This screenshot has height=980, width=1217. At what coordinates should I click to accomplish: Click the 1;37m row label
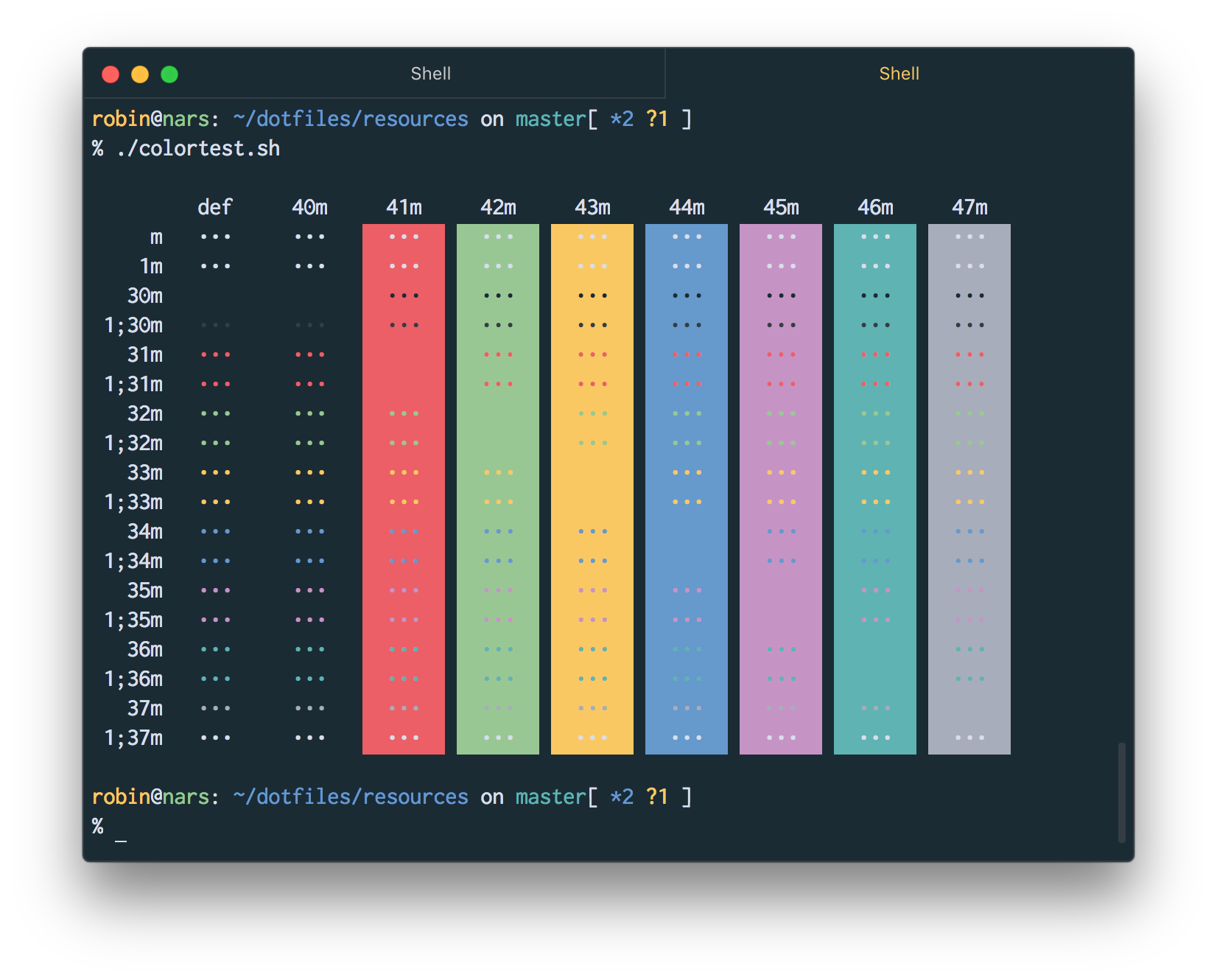133,738
